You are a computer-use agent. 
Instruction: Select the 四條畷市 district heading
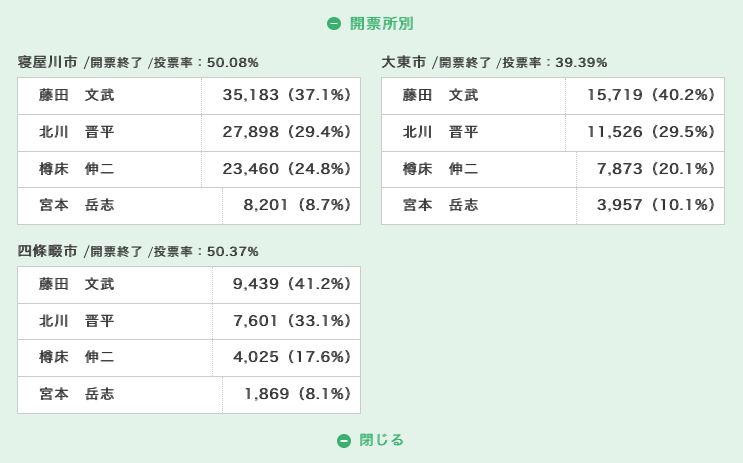coord(48,251)
